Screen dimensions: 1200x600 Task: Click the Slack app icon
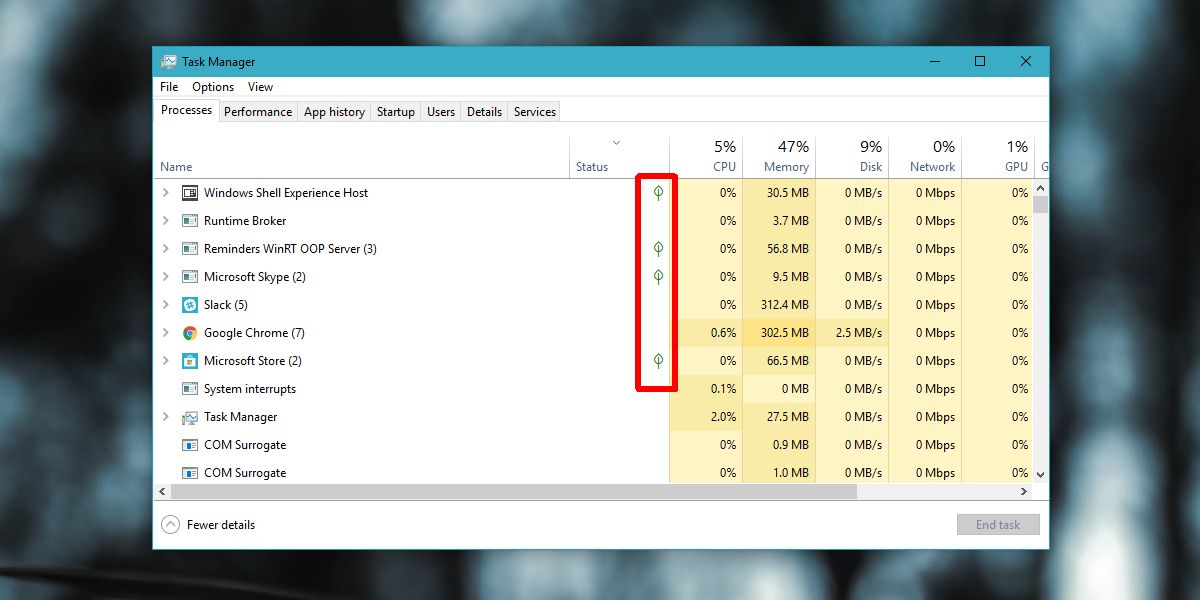coord(189,305)
